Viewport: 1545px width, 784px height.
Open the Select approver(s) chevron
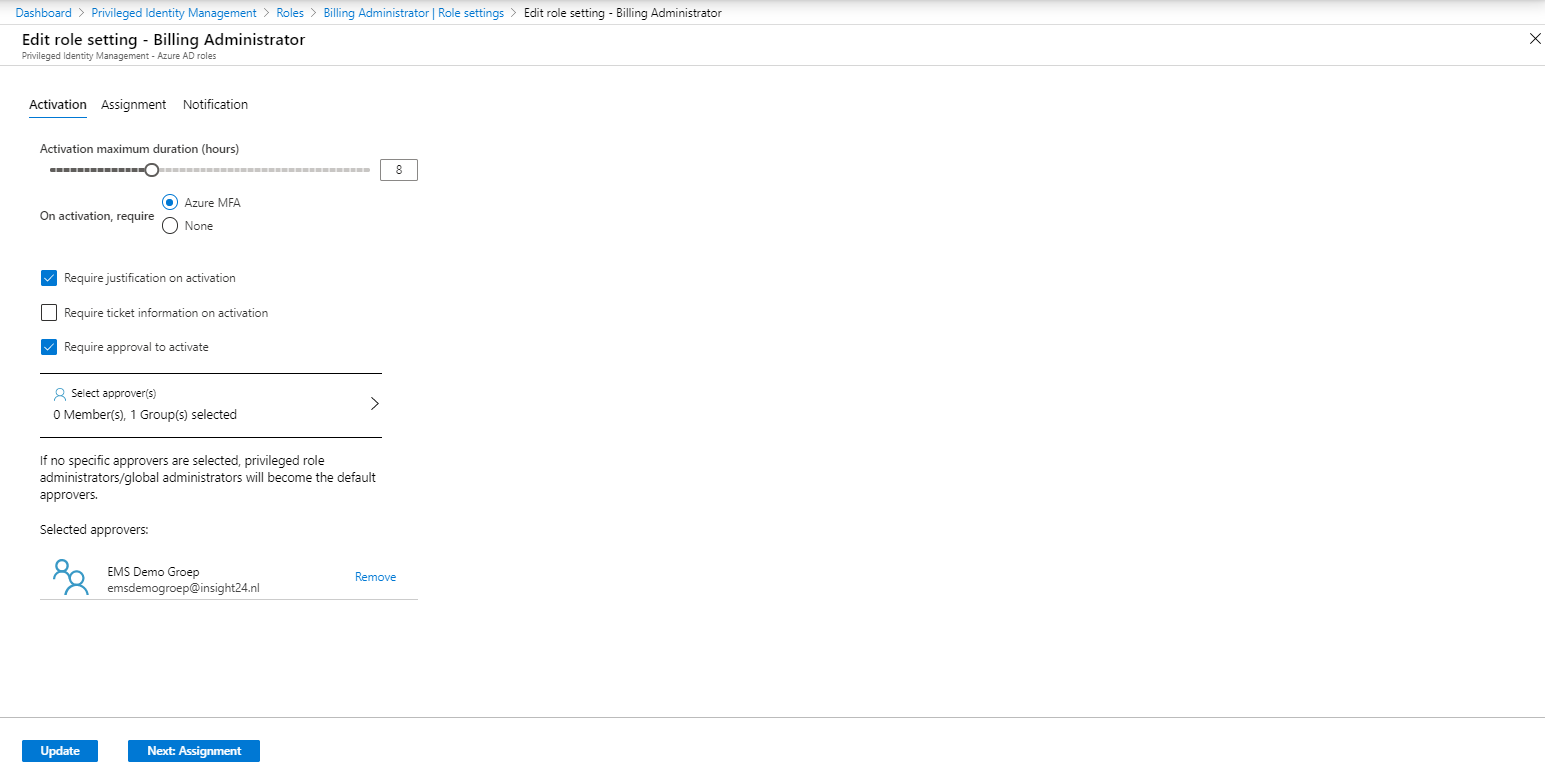[x=375, y=404]
